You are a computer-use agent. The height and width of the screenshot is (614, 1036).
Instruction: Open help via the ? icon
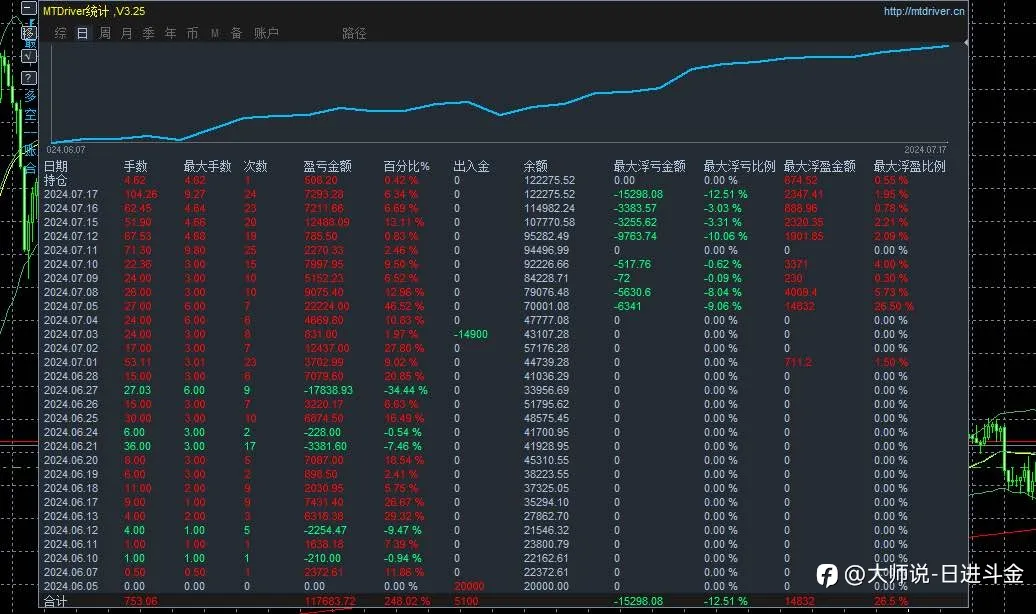pos(28,78)
